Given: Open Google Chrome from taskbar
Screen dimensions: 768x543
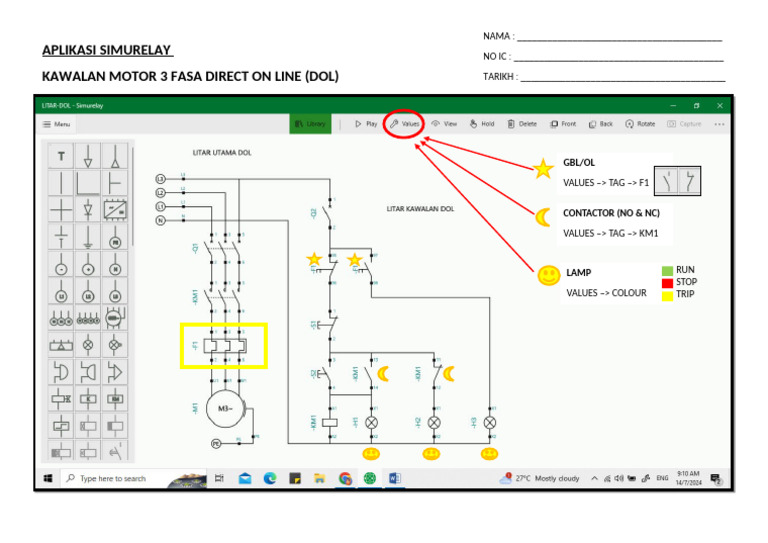Looking at the screenshot, I should 345,478.
